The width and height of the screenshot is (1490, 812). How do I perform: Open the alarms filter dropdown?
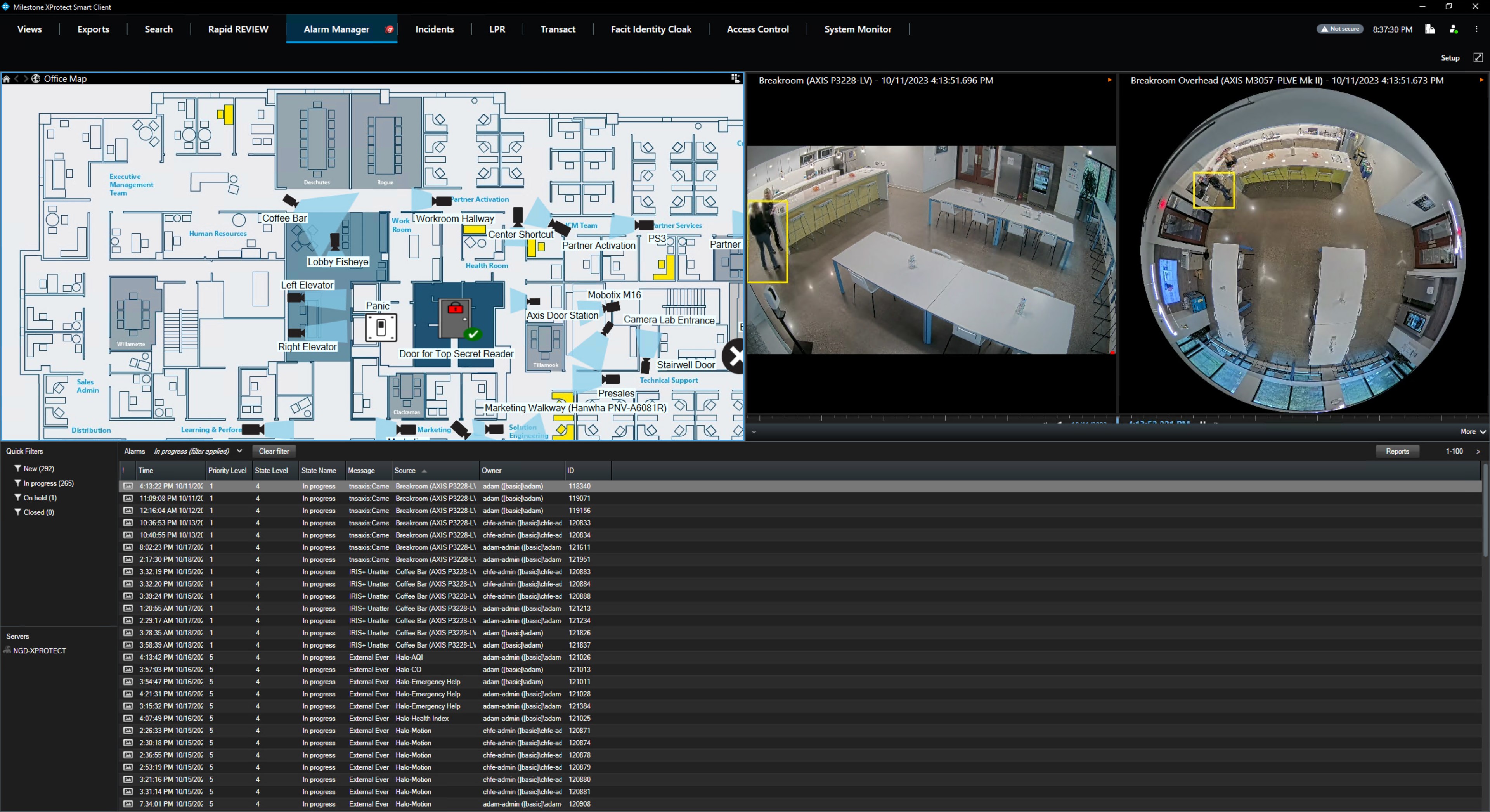coord(239,451)
